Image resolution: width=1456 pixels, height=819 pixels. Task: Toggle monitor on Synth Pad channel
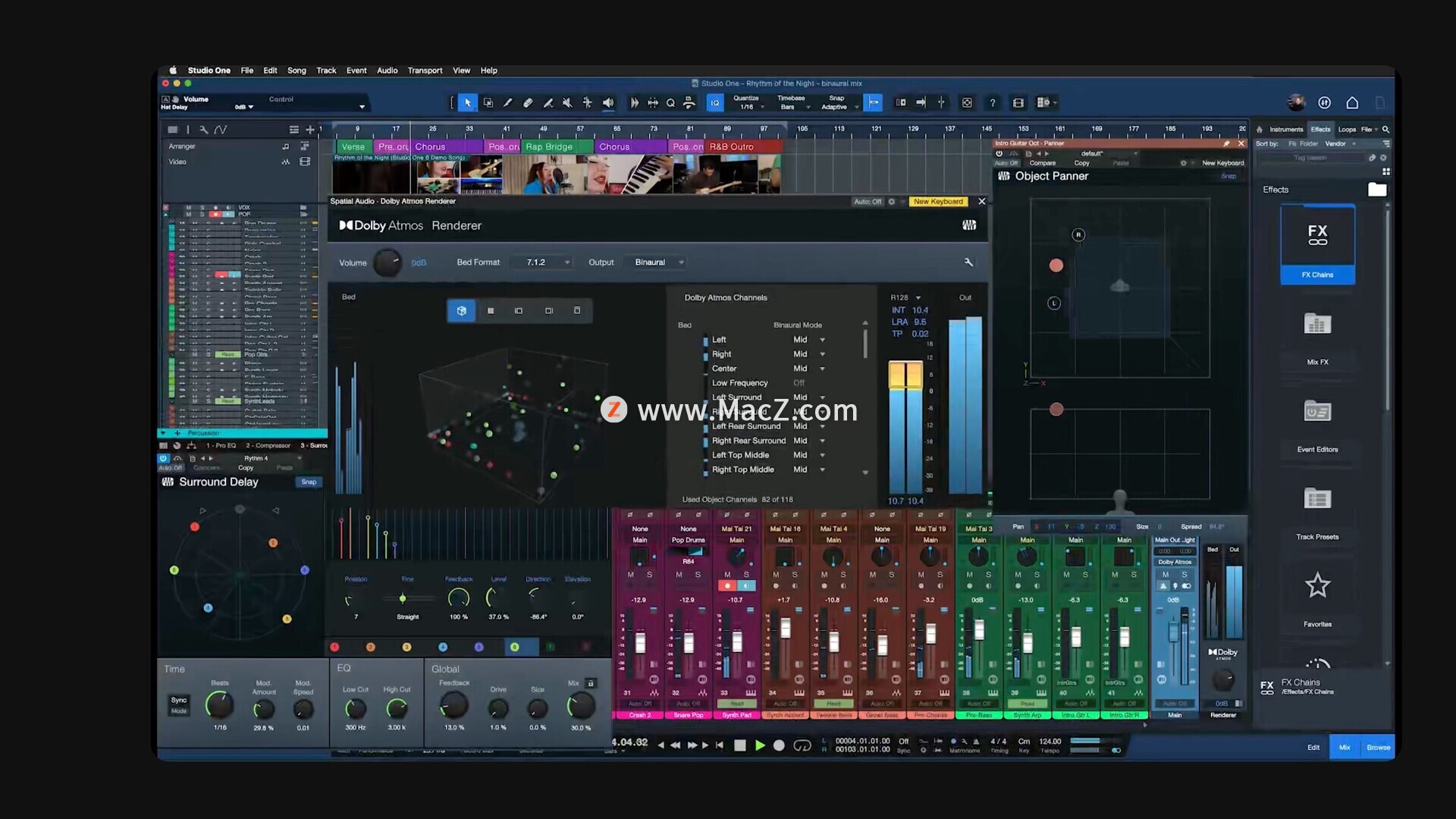pos(746,585)
